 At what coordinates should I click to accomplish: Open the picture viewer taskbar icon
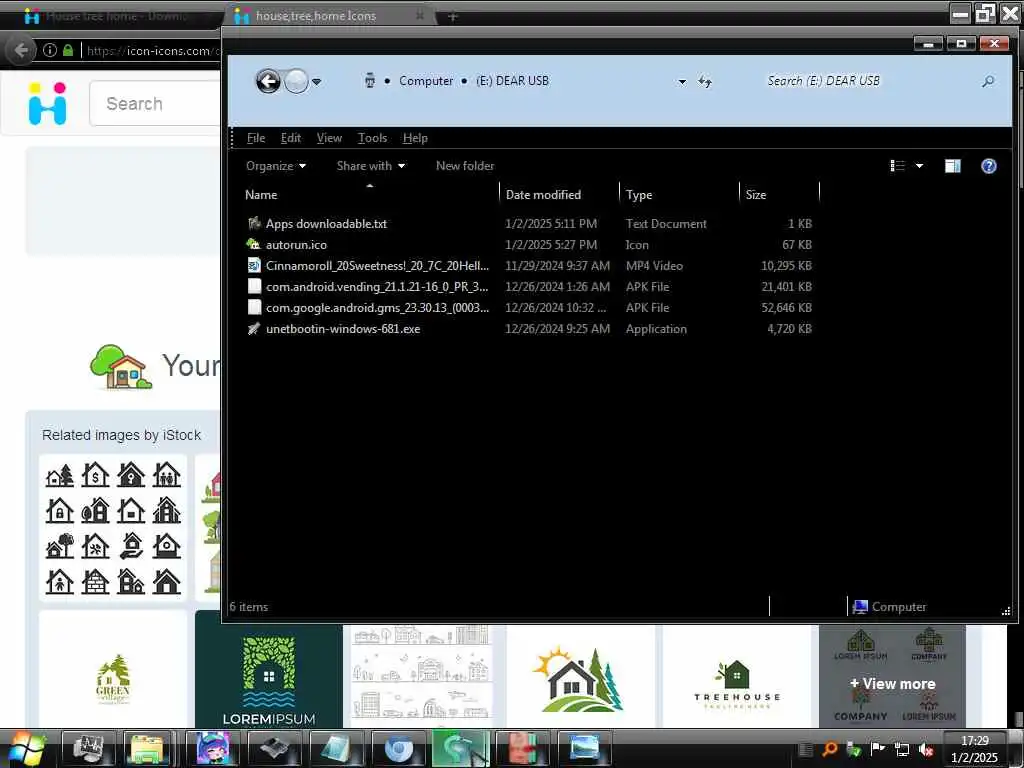coord(584,748)
